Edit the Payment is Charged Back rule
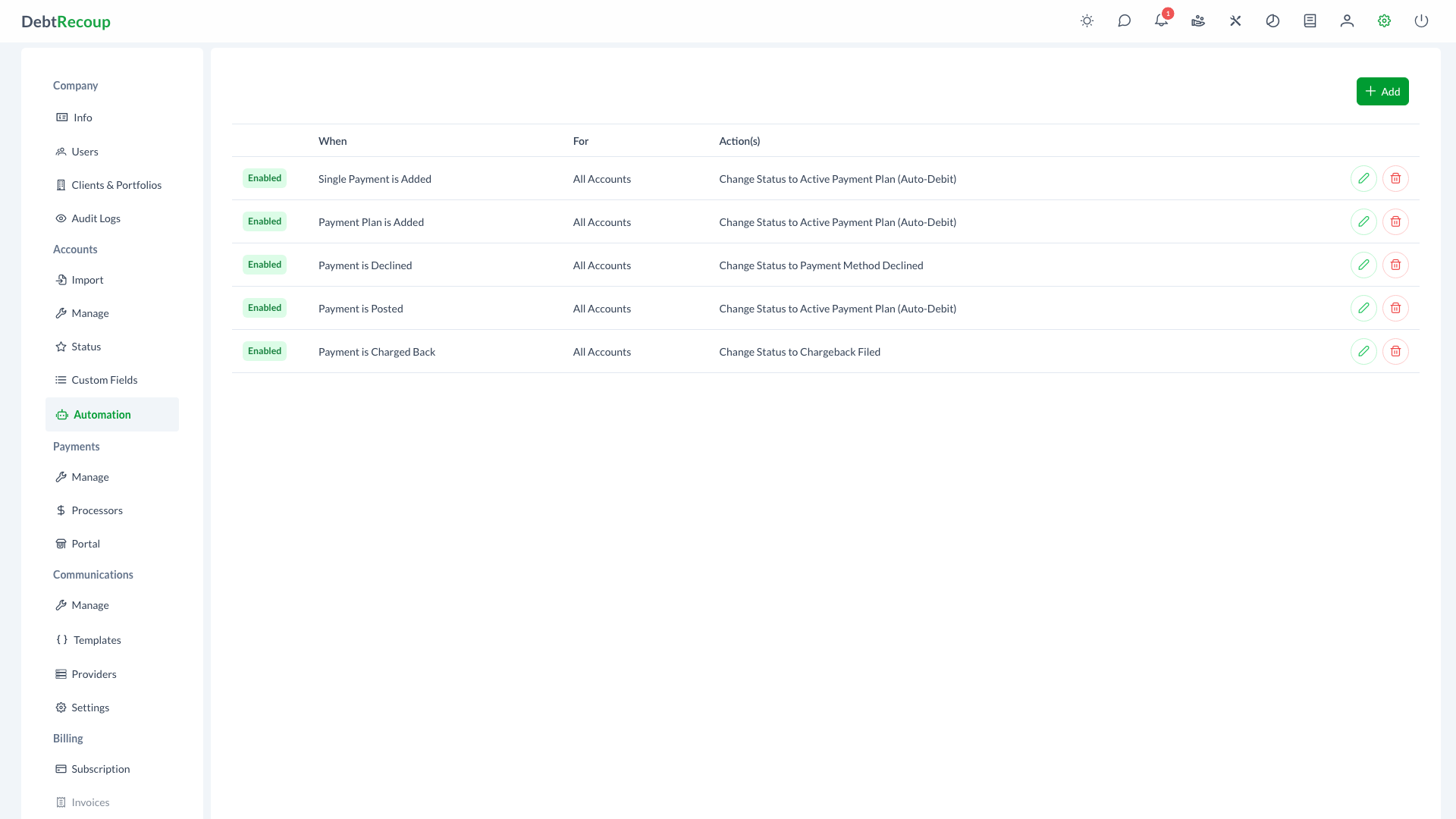Image resolution: width=1456 pixels, height=819 pixels. 1363,351
